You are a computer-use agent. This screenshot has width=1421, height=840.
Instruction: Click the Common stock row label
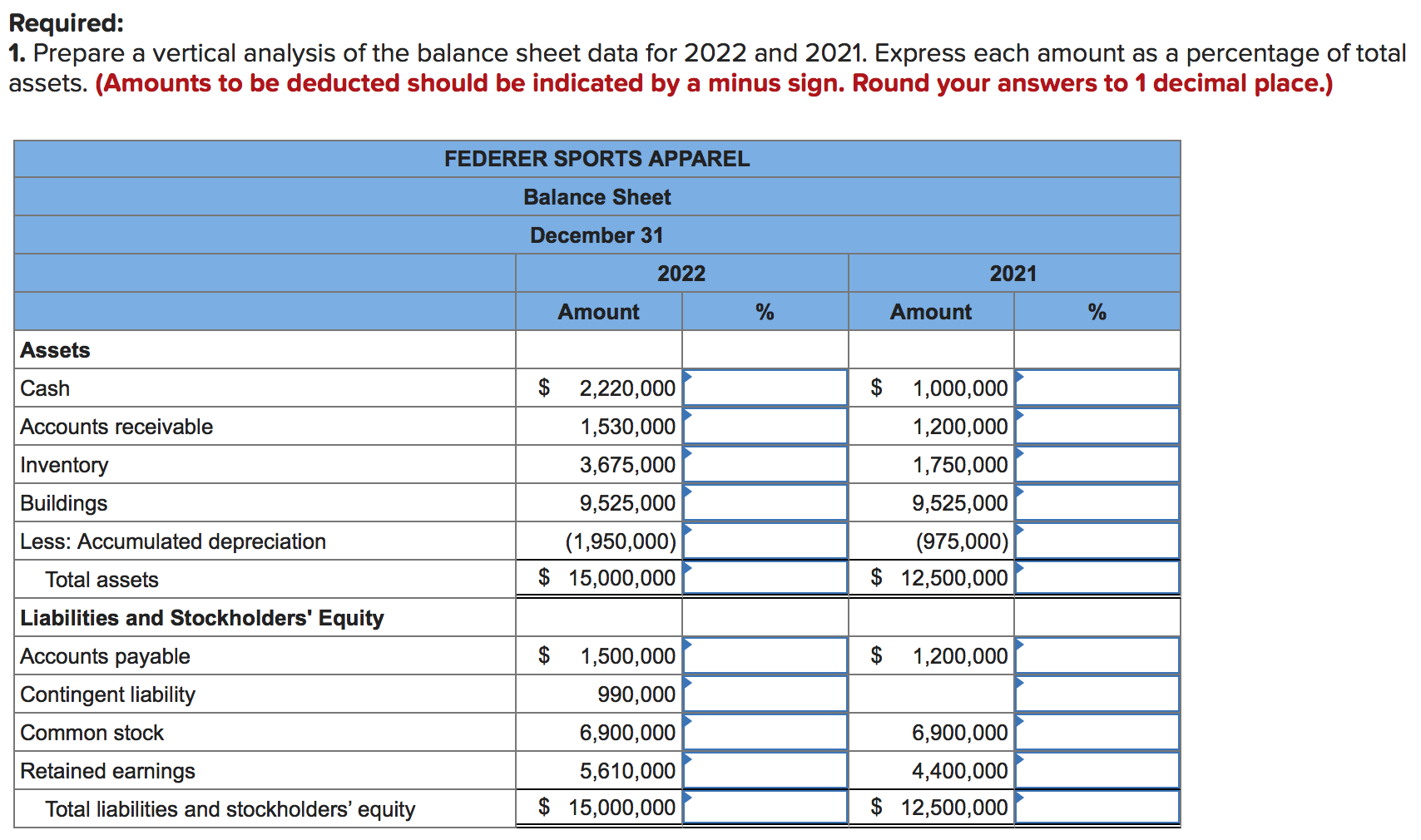(92, 733)
